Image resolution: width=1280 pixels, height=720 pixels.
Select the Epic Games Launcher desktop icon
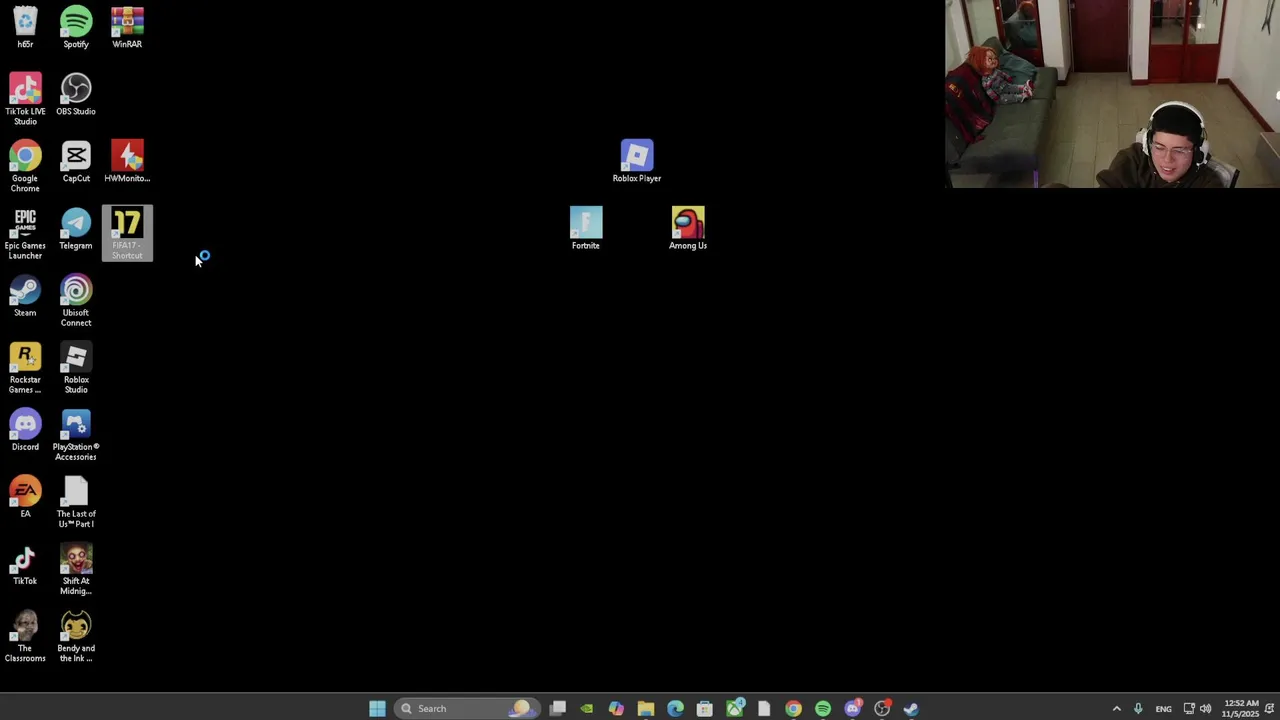[x=25, y=233]
